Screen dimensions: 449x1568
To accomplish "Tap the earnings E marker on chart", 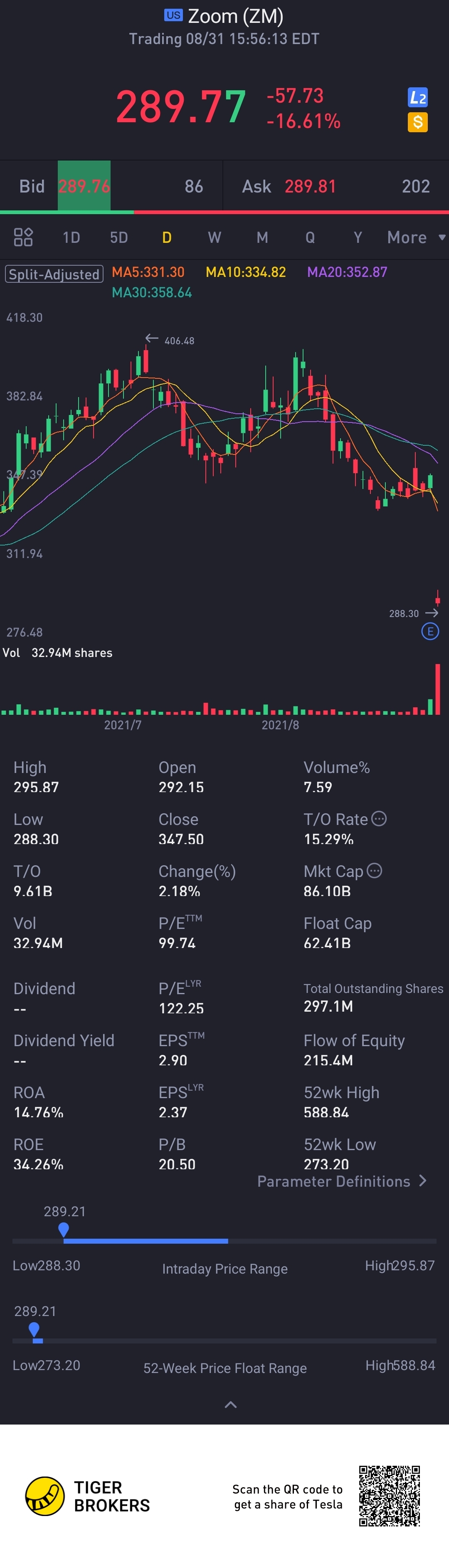I will 430,631.
